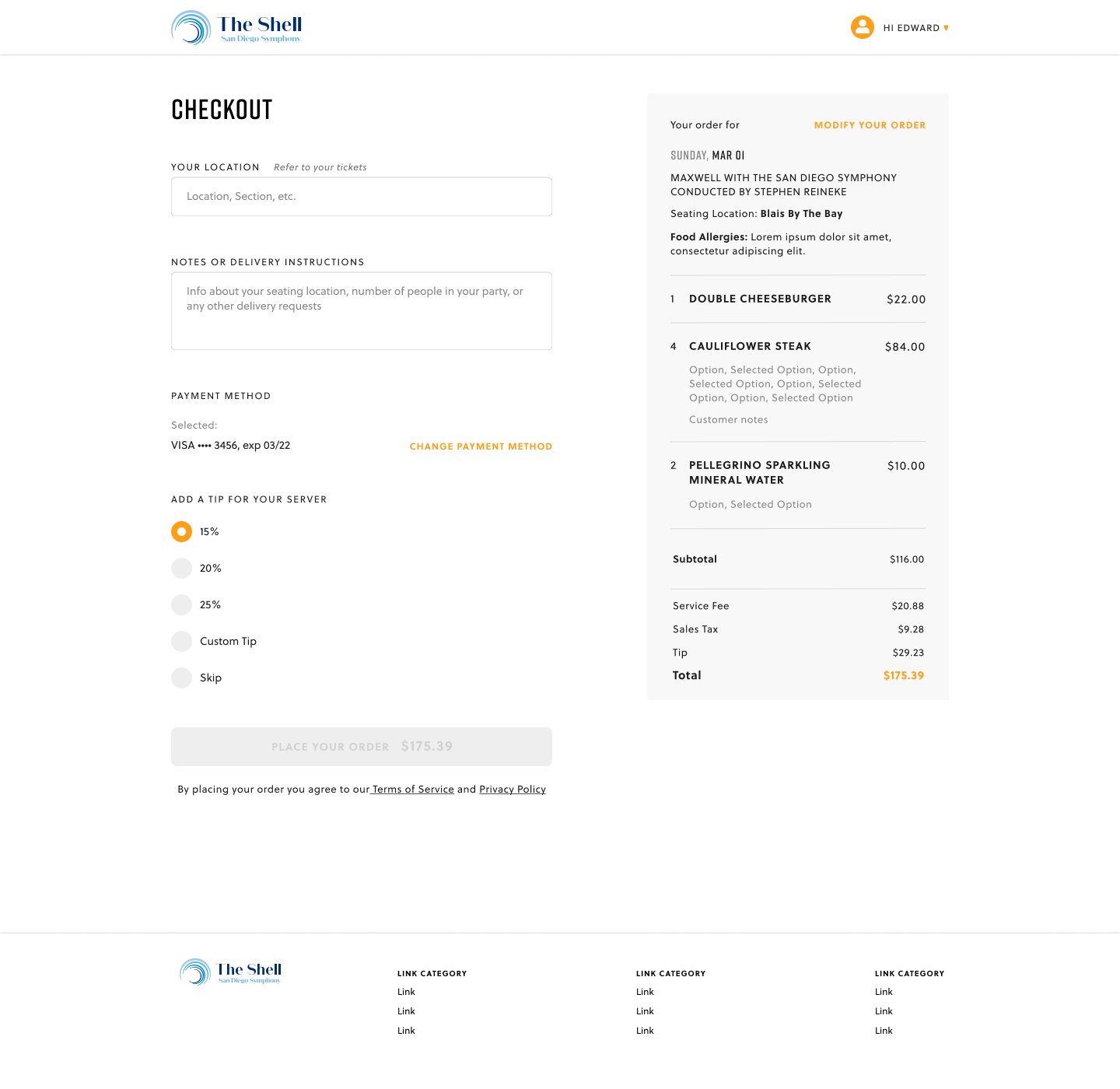Open the HI EDWARD account dropdown arrow
1120x1089 pixels.
tap(946, 28)
